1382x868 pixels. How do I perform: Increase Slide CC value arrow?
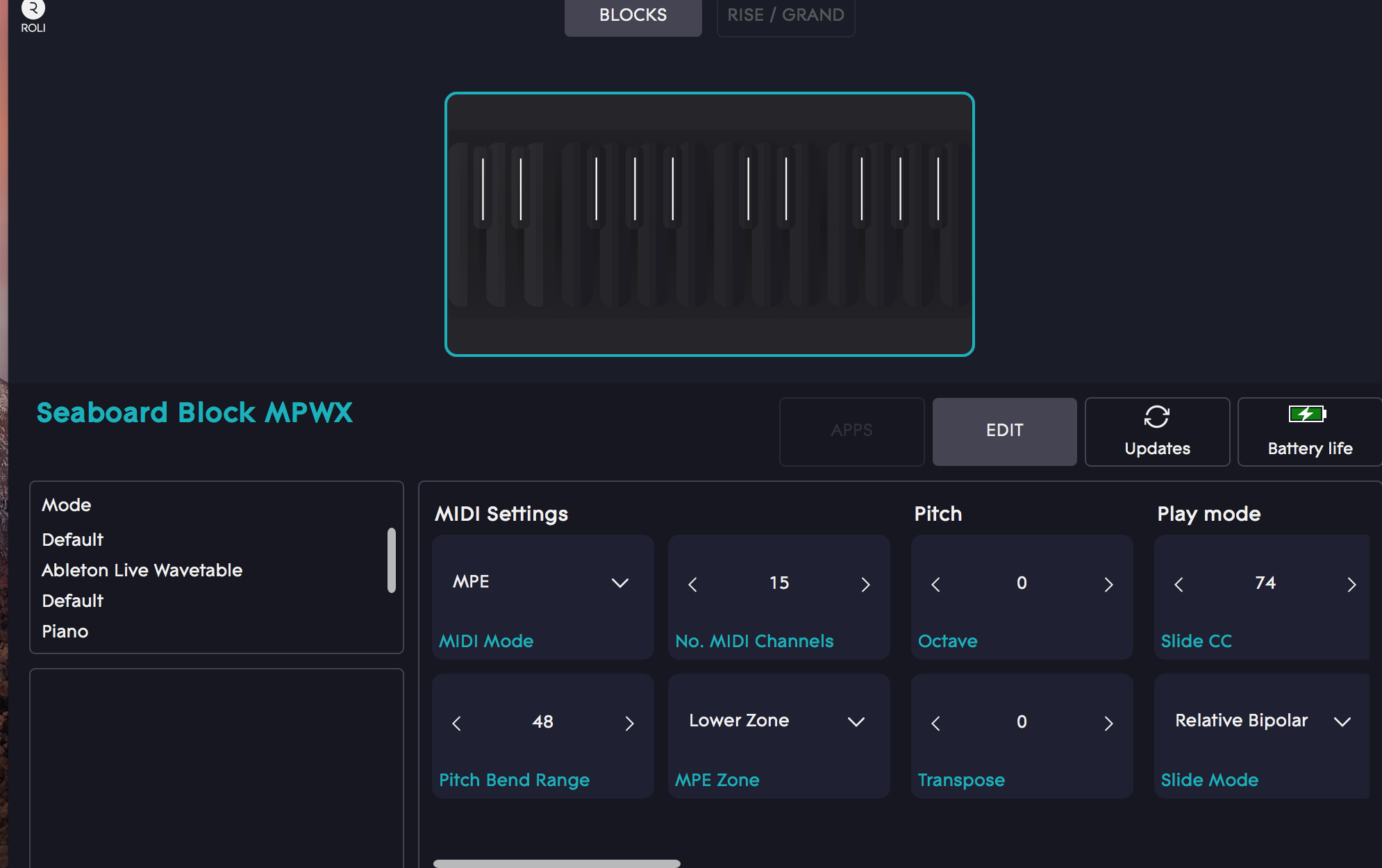(x=1351, y=585)
